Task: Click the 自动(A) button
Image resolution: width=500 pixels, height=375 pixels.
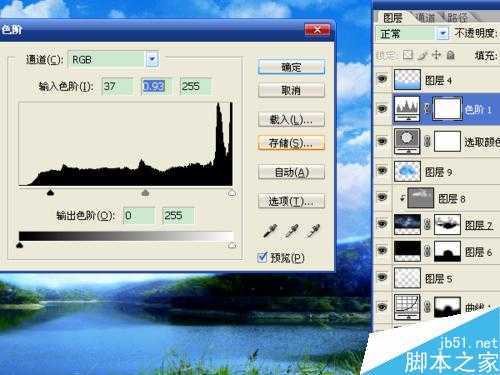Action: tap(291, 172)
